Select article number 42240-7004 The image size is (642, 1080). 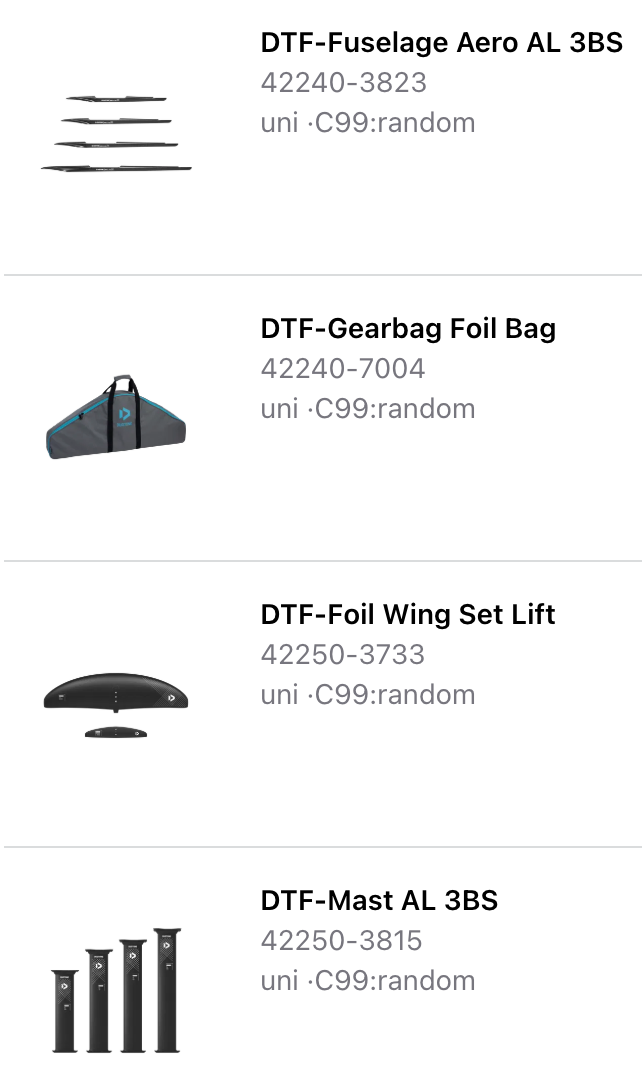pyautogui.click(x=343, y=368)
